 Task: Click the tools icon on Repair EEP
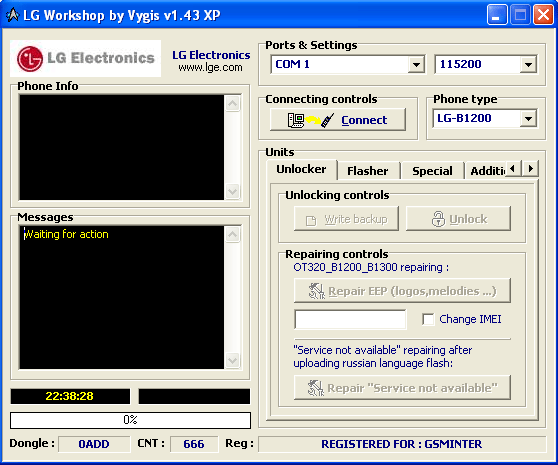pyautogui.click(x=316, y=291)
